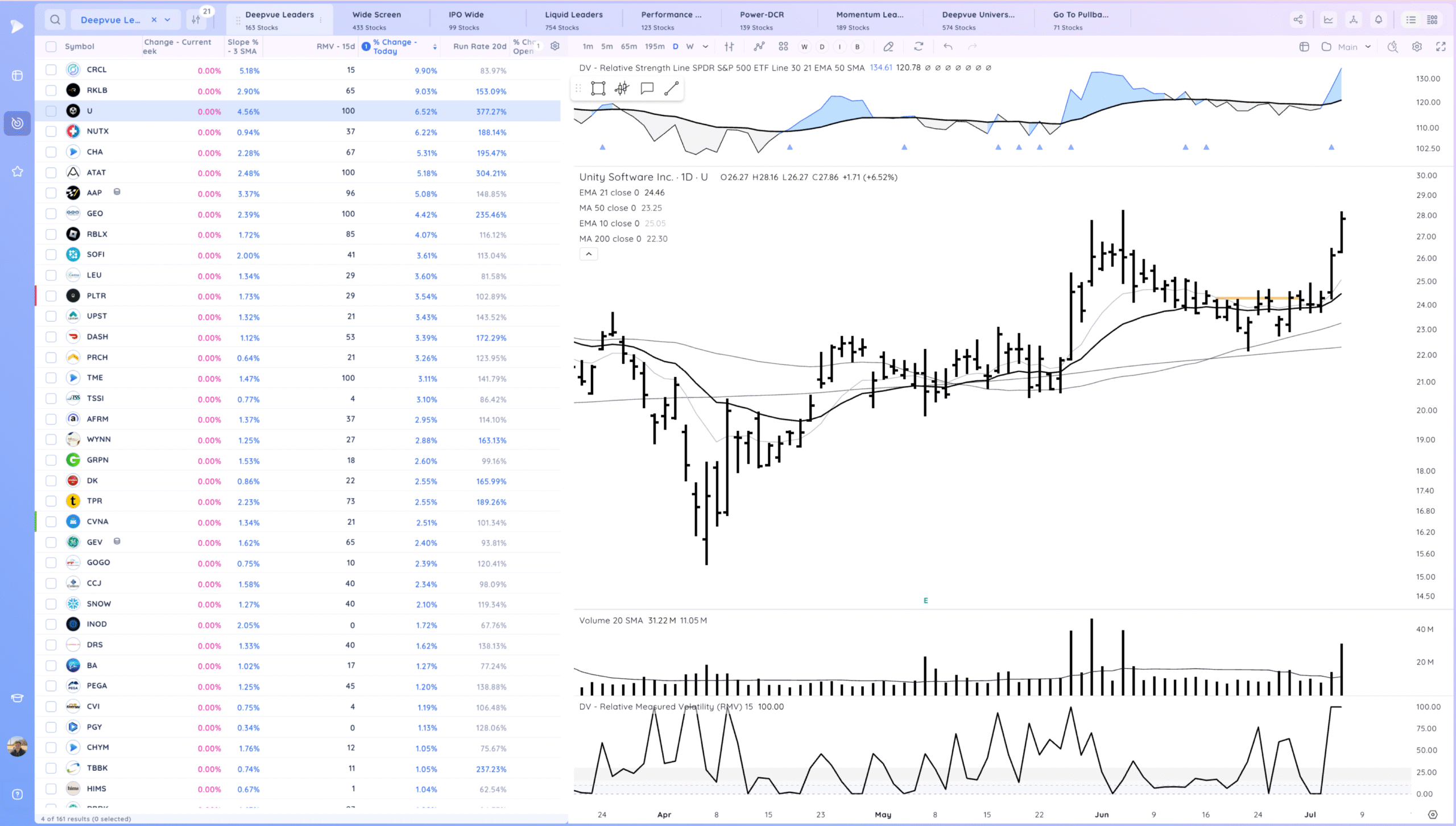Image resolution: width=1456 pixels, height=826 pixels.
Task: Click the eraser icon in chart toolbar
Action: 888,47
